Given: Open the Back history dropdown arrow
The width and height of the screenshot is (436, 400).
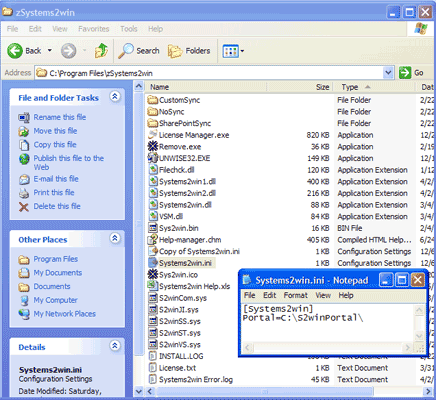Looking at the screenshot, I should 50,51.
